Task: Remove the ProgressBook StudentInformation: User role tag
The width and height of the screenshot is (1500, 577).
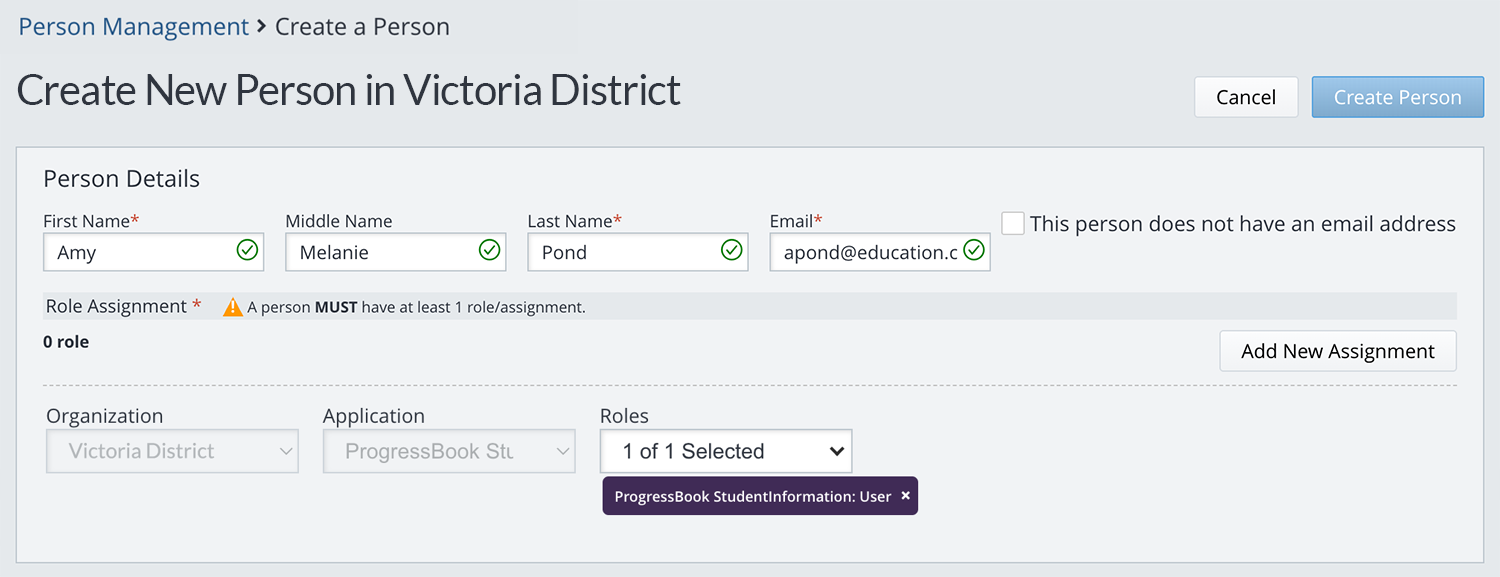Action: pos(905,496)
